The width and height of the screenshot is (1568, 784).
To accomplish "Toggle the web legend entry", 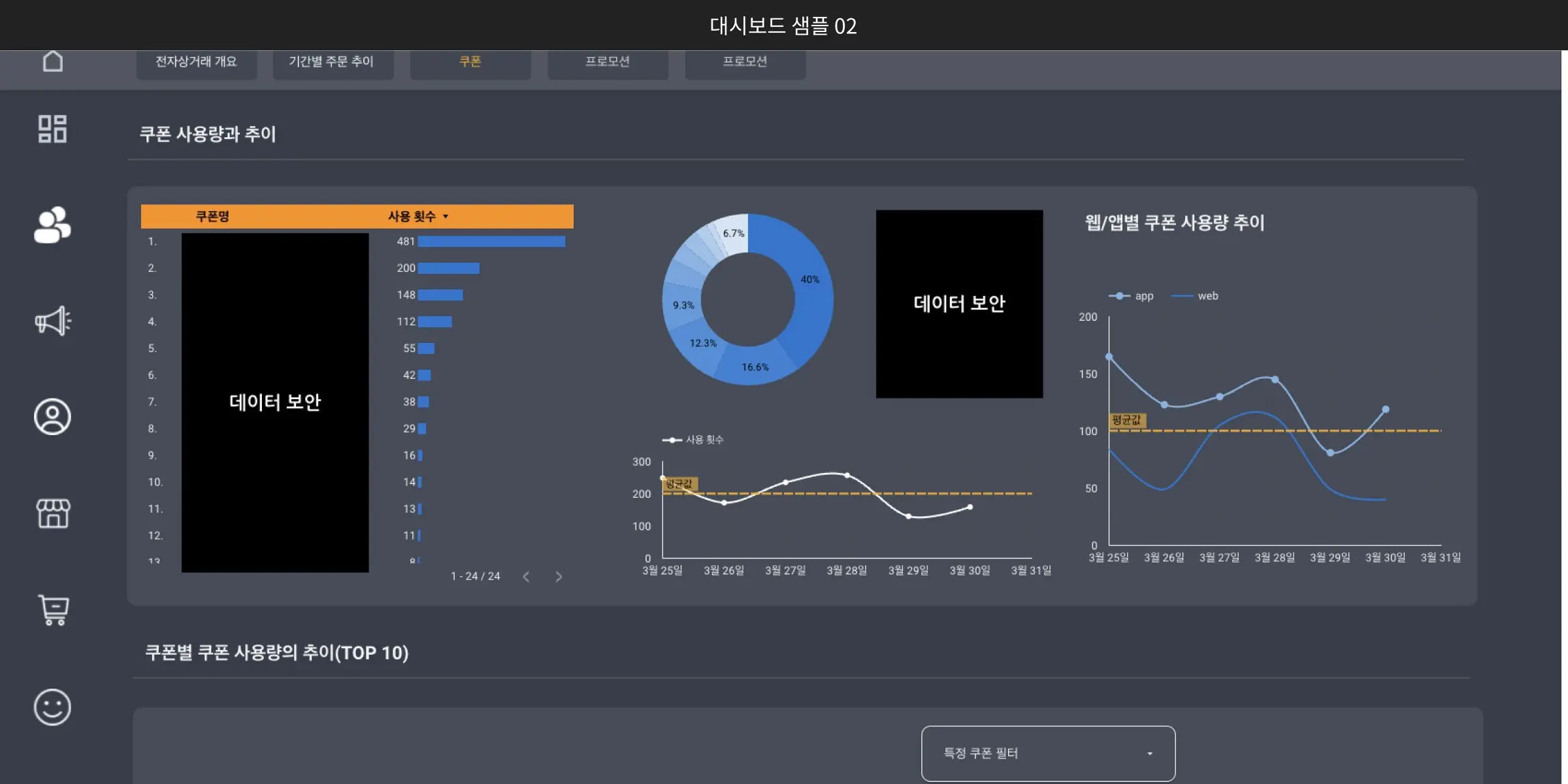I will [x=1195, y=296].
